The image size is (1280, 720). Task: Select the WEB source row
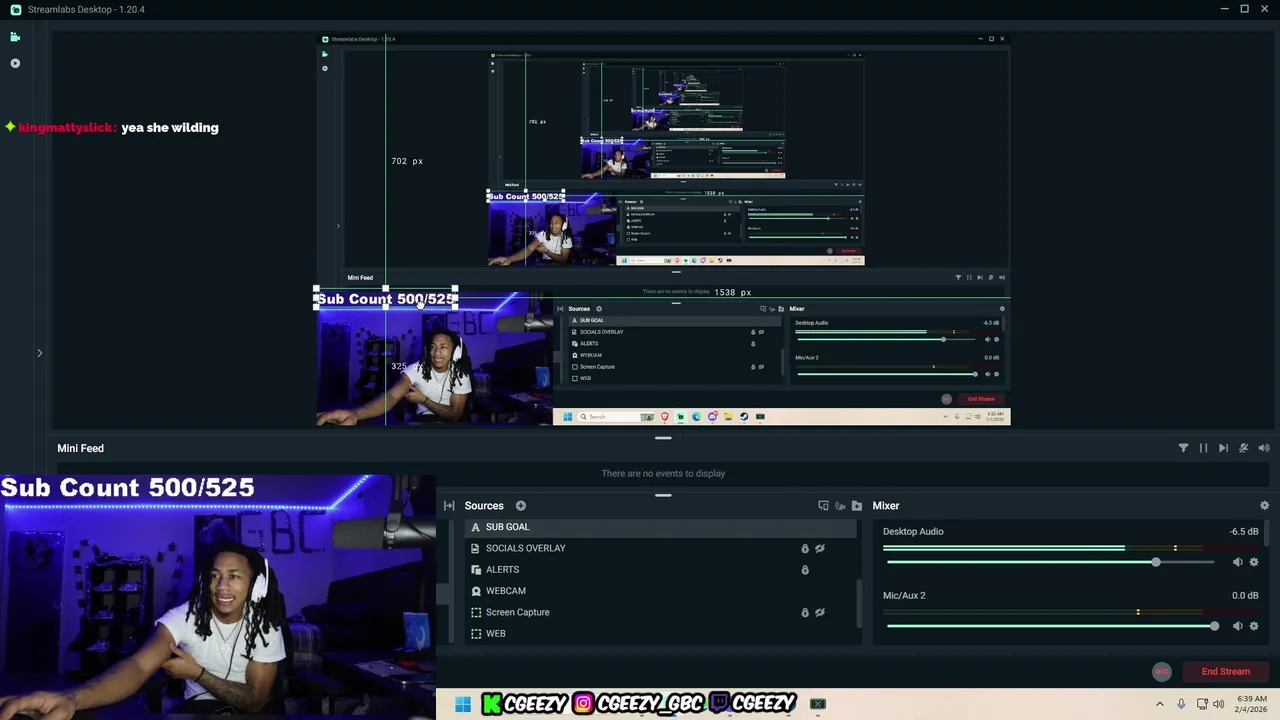point(662,633)
